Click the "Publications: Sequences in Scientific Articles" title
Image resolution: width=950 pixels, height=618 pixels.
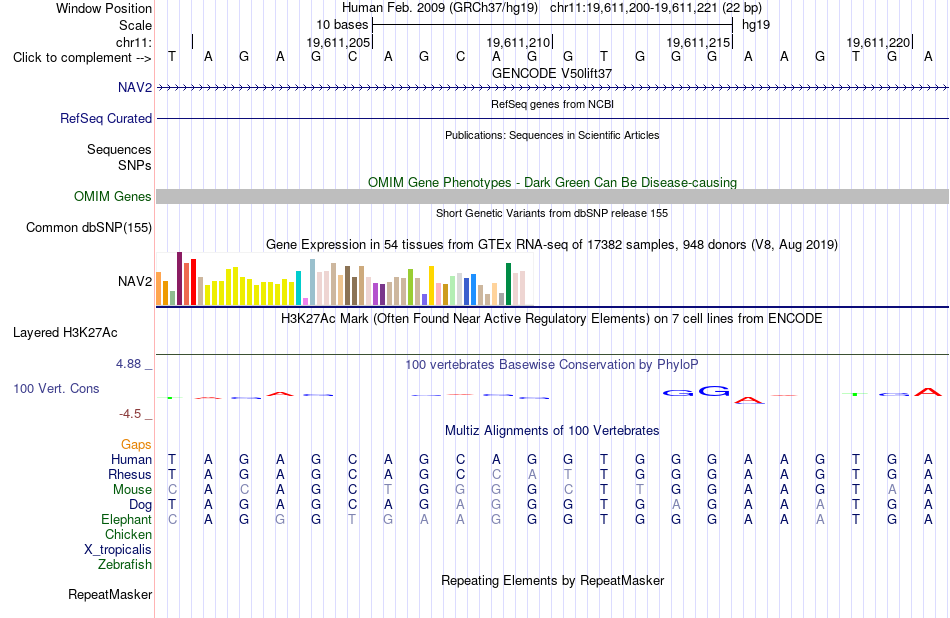pyautogui.click(x=552, y=135)
